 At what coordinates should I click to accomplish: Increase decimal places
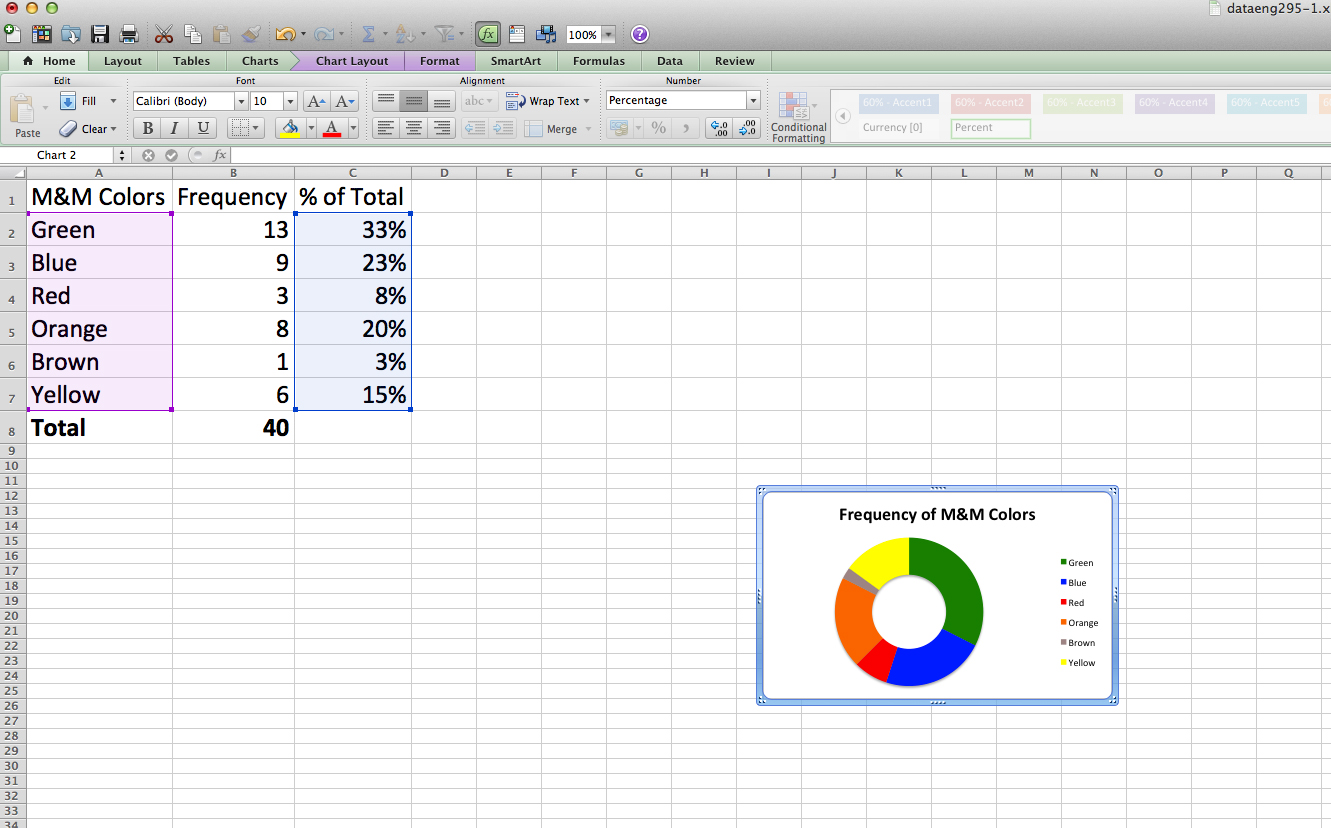coord(718,128)
